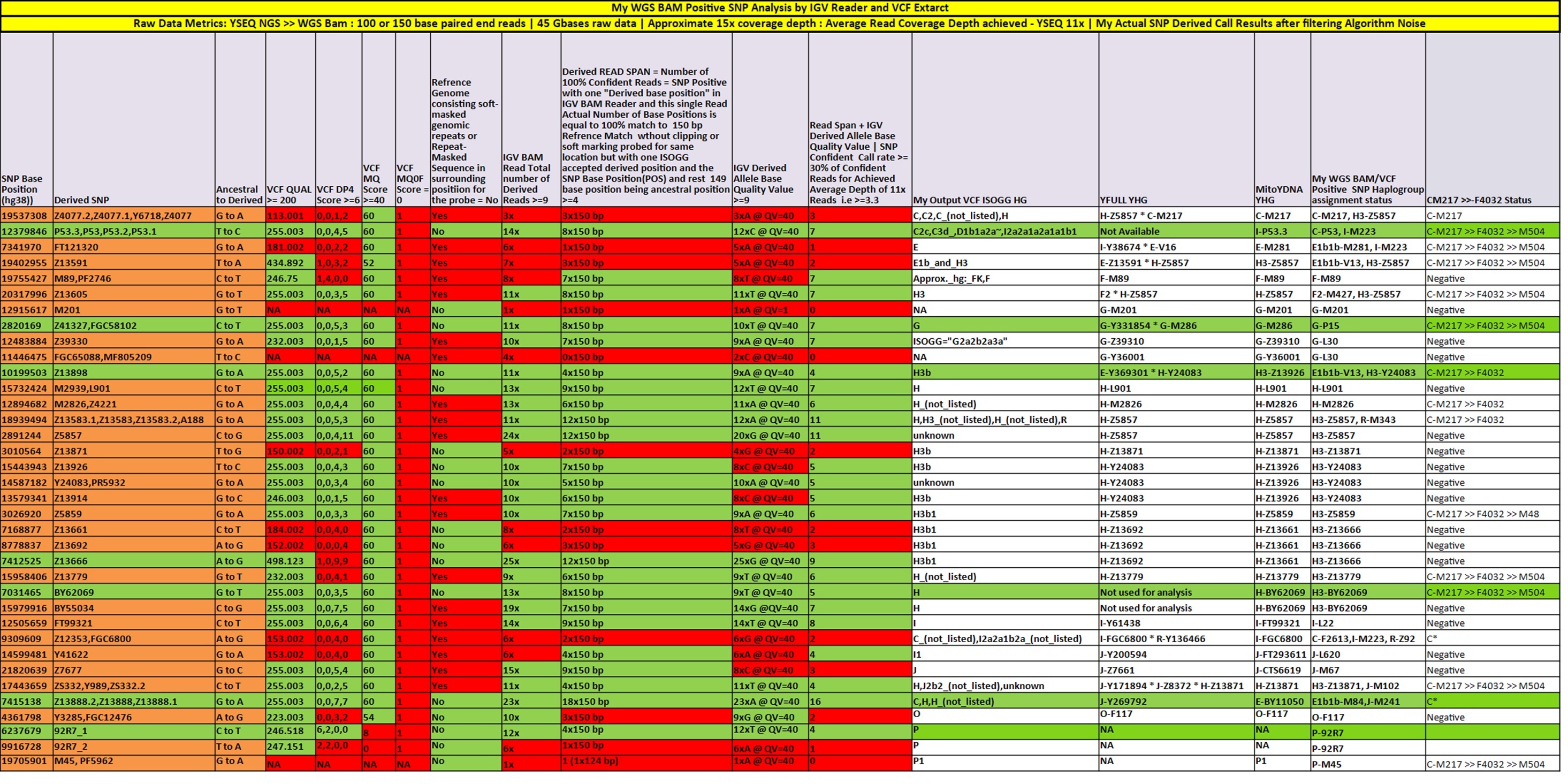Select 'J-Y171894 * J-Z8372 * H-Z13871' cell

point(1176,686)
